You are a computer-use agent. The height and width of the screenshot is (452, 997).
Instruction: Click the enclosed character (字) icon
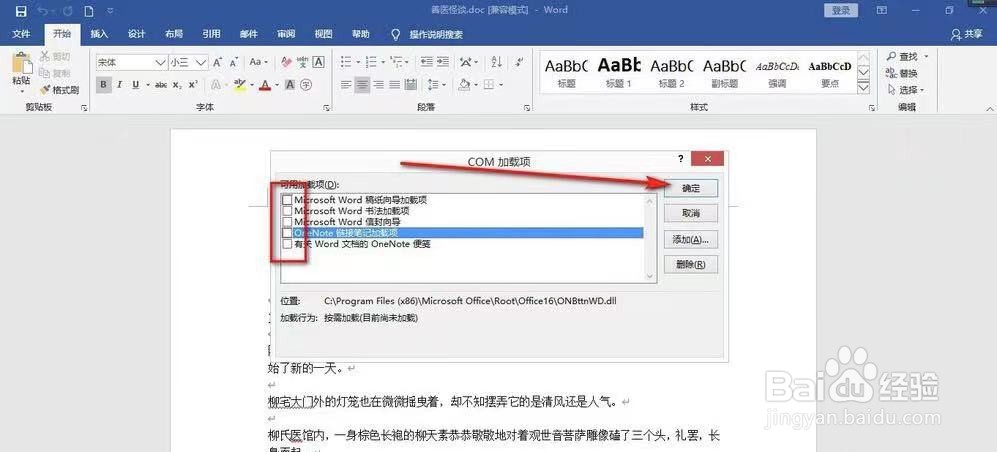click(306, 85)
